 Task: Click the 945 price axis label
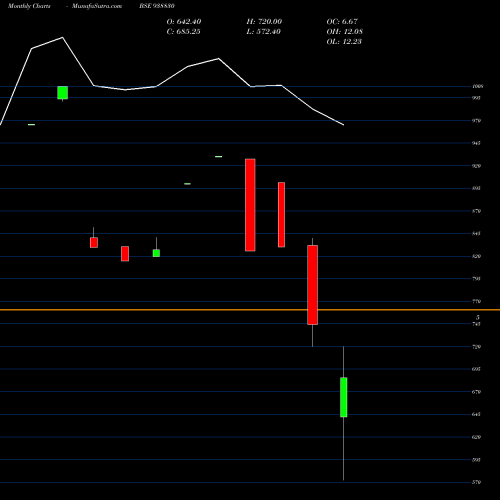477,143
